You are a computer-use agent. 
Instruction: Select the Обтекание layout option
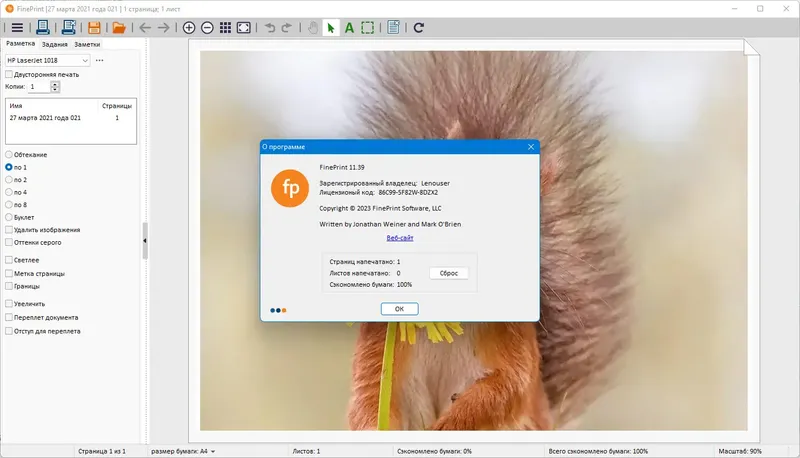9,155
